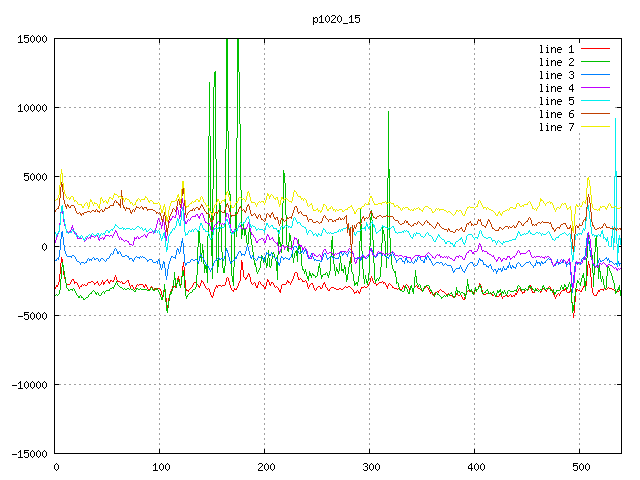Click the red legend sample for line 1
The image size is (640, 480).
pyautogui.click(x=596, y=49)
